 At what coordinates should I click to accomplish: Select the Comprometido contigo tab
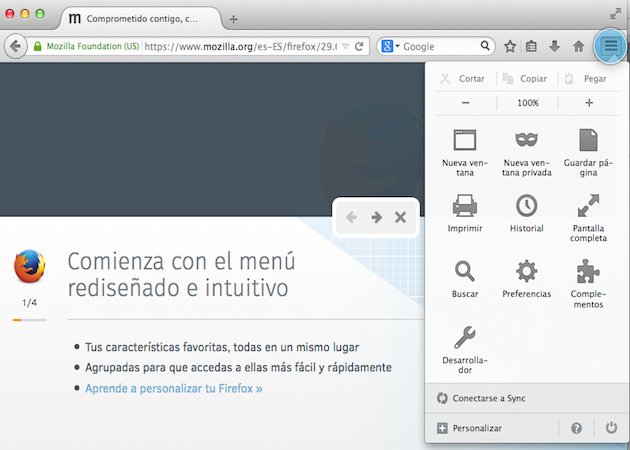pos(141,18)
